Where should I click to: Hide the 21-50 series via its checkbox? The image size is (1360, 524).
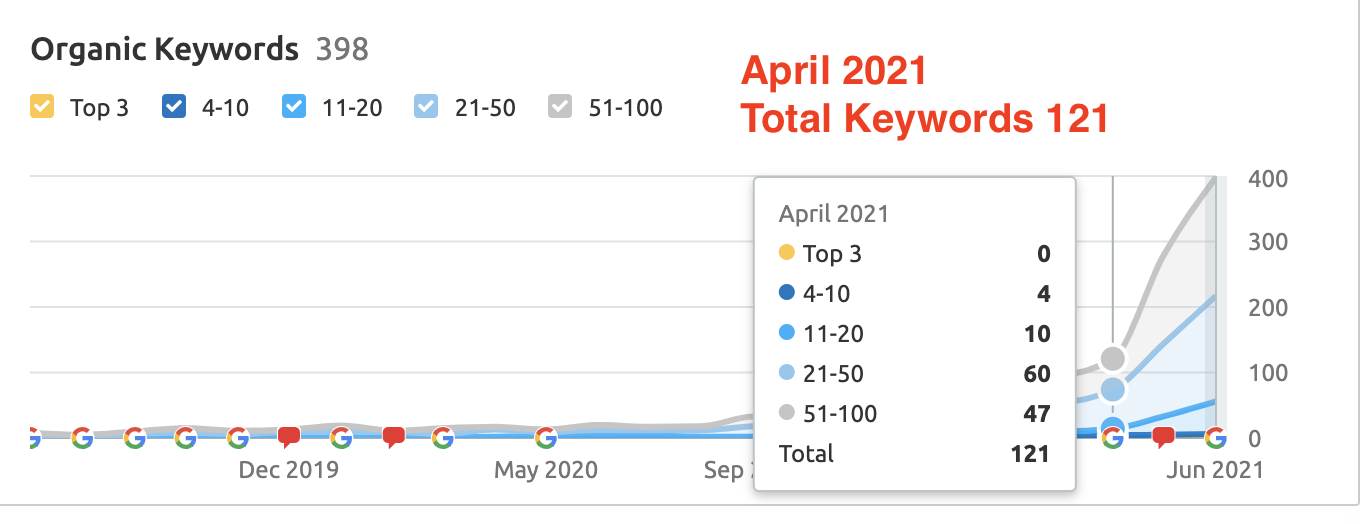pos(426,106)
